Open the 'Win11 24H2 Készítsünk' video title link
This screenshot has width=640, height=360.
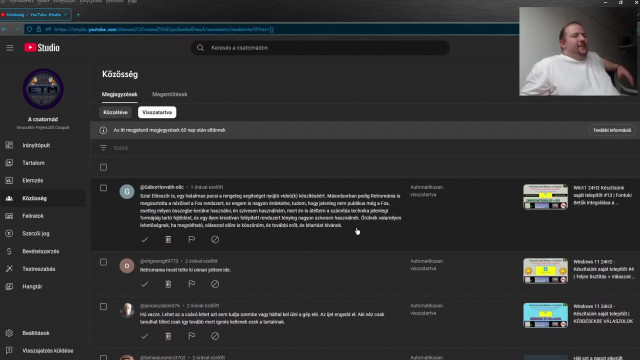coord(602,195)
